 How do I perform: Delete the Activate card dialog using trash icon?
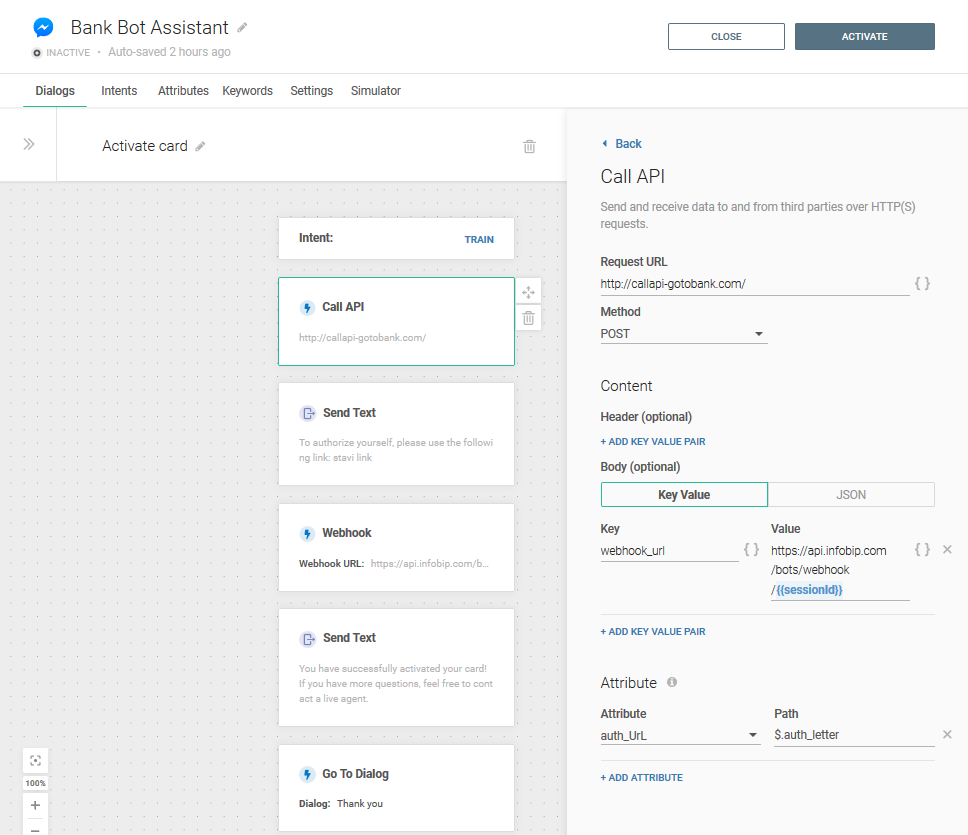click(529, 146)
